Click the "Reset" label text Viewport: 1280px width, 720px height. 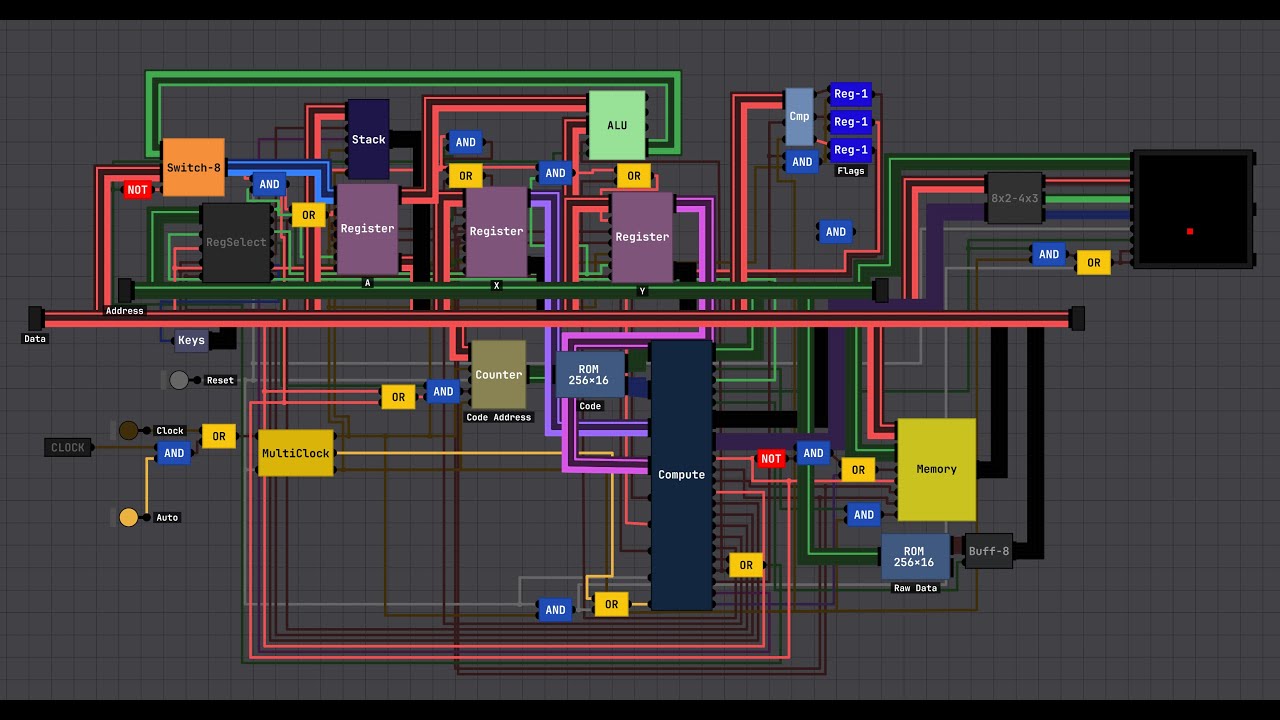(220, 380)
